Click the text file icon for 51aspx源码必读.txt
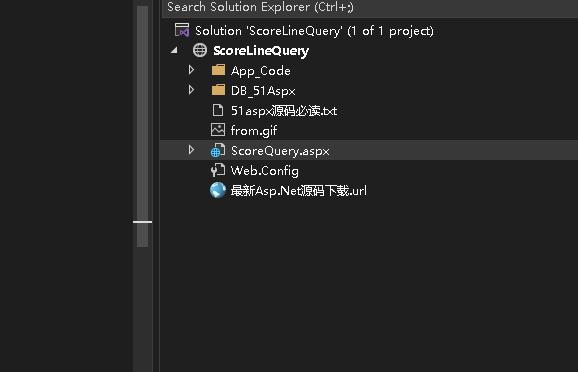The width and height of the screenshot is (578, 372). click(218, 110)
